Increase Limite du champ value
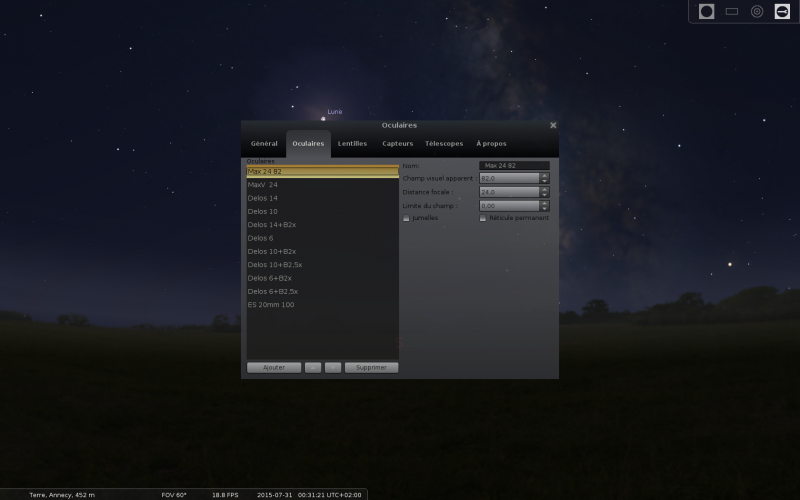 point(544,203)
